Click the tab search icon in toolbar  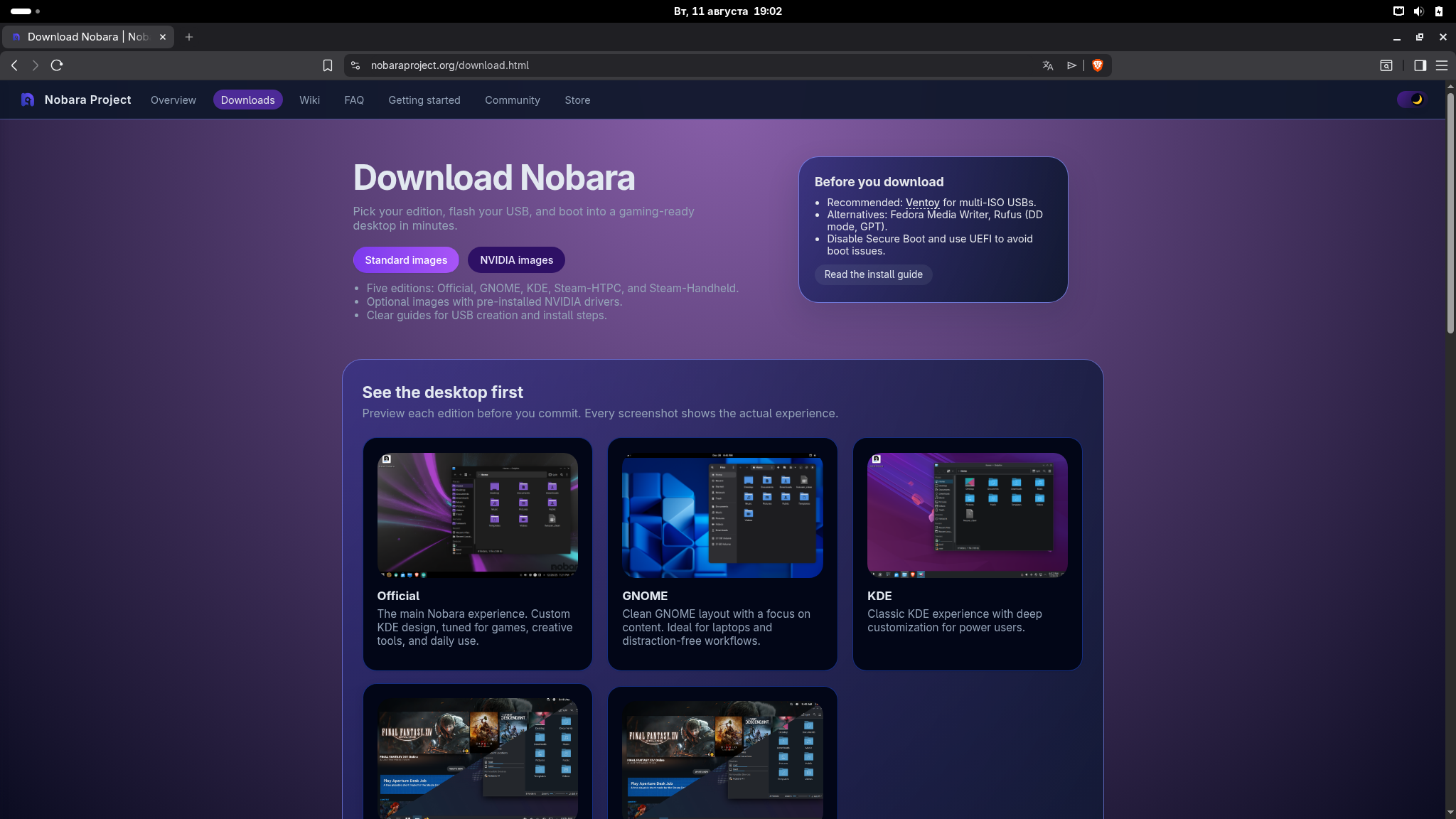click(1386, 65)
